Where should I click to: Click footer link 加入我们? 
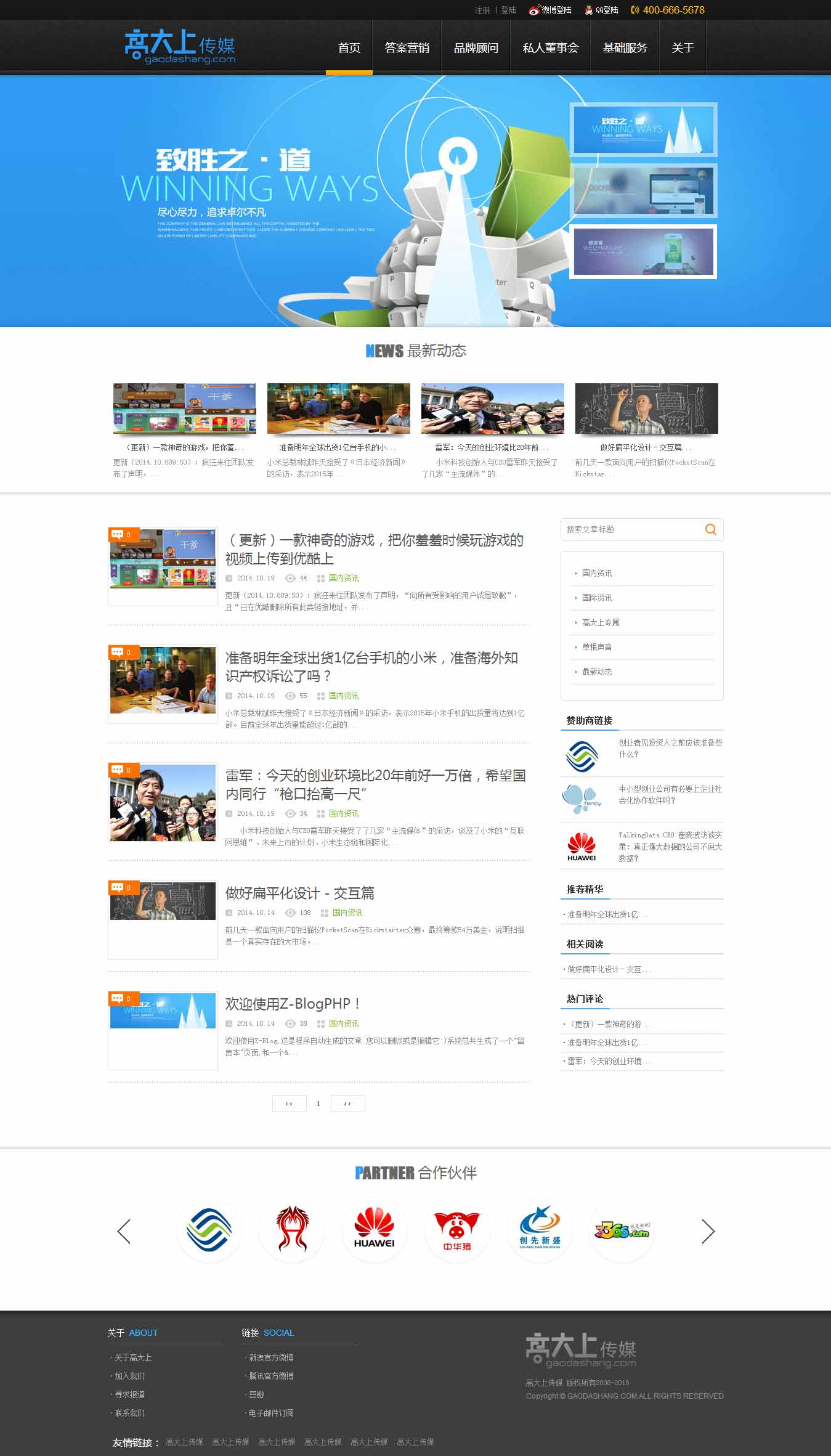coord(129,1376)
